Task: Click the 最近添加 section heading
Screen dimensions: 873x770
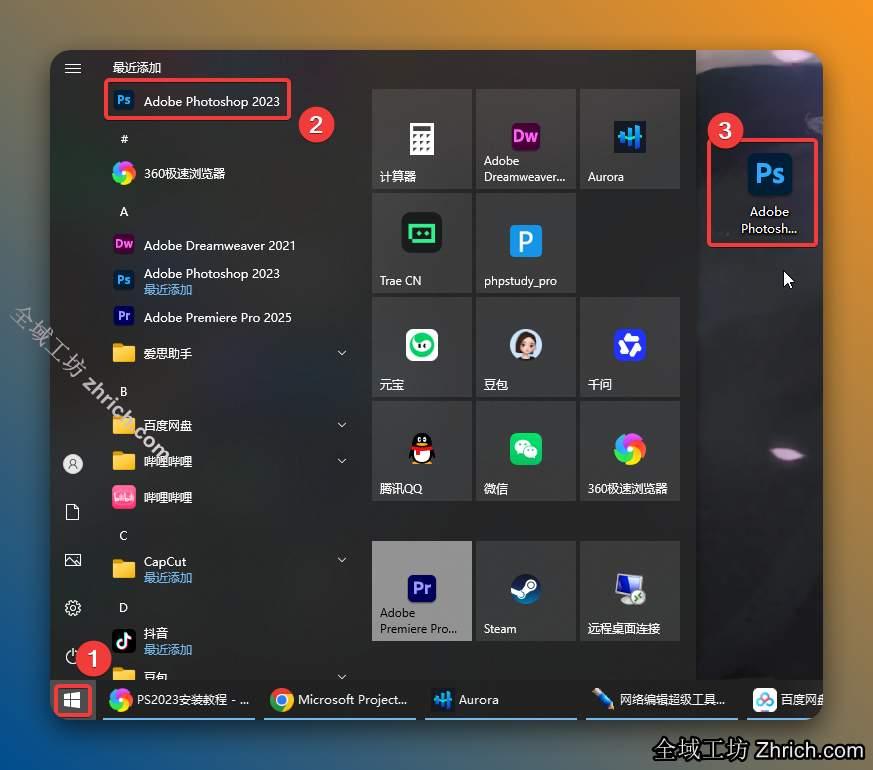Action: pyautogui.click(x=136, y=68)
